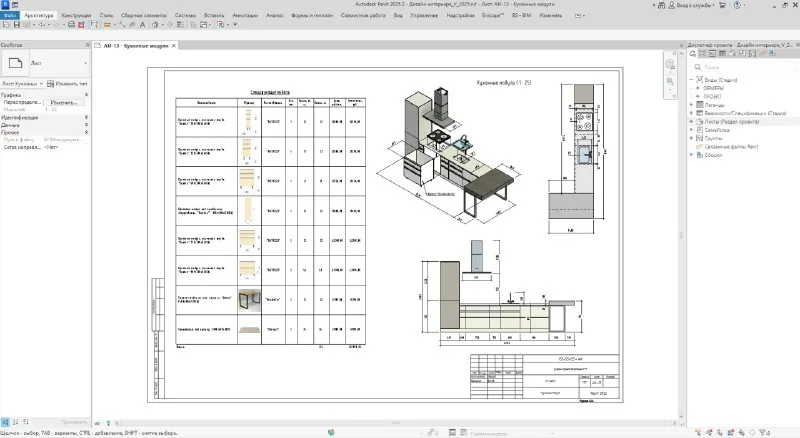
Task: Open the Надстройки ribbon tab
Action: click(x=460, y=15)
